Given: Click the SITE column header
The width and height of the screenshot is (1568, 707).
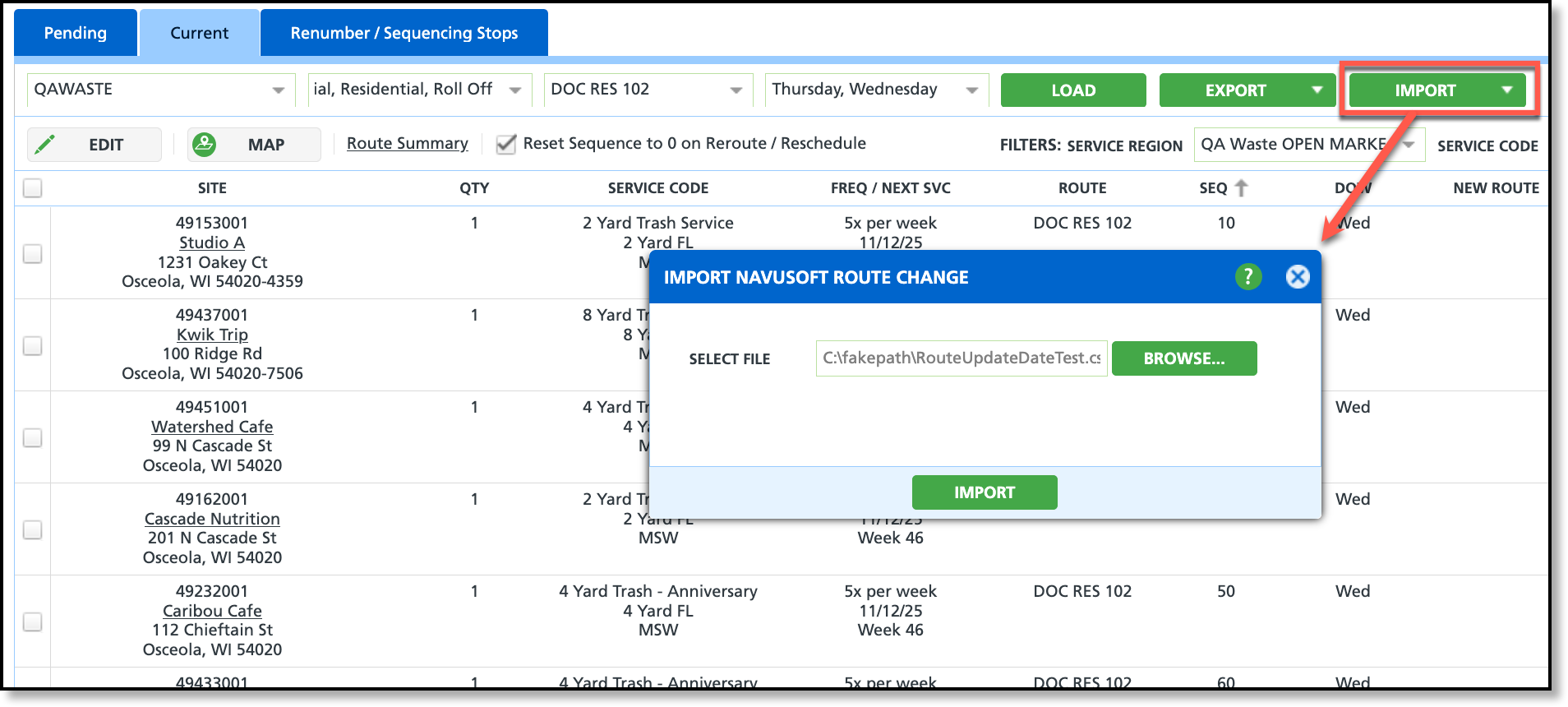Looking at the screenshot, I should point(212,188).
